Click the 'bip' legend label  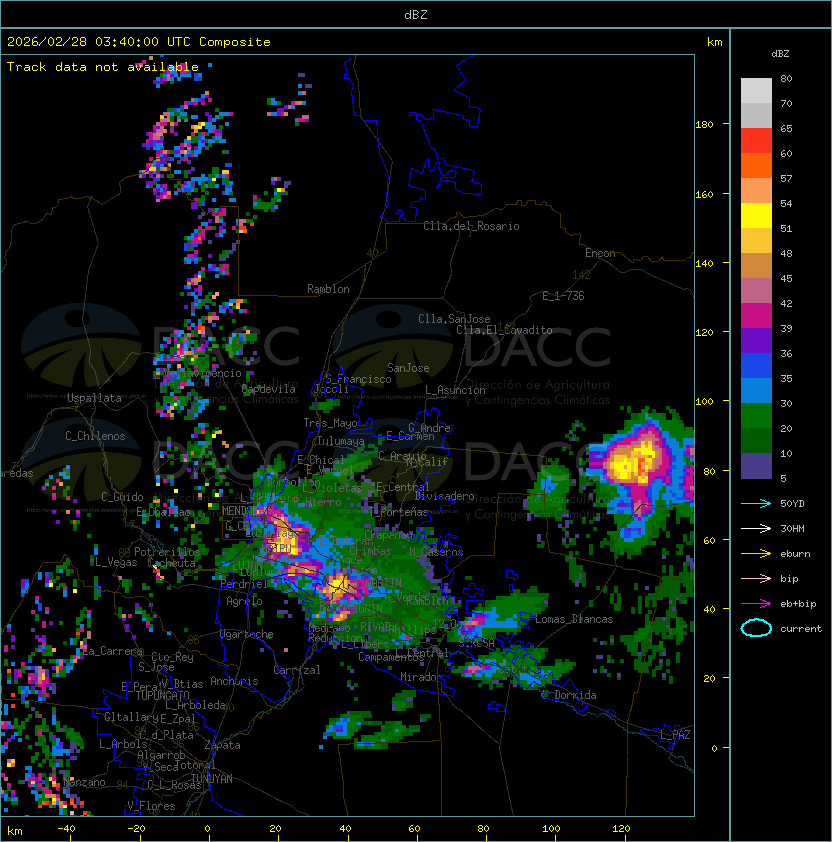(x=789, y=579)
